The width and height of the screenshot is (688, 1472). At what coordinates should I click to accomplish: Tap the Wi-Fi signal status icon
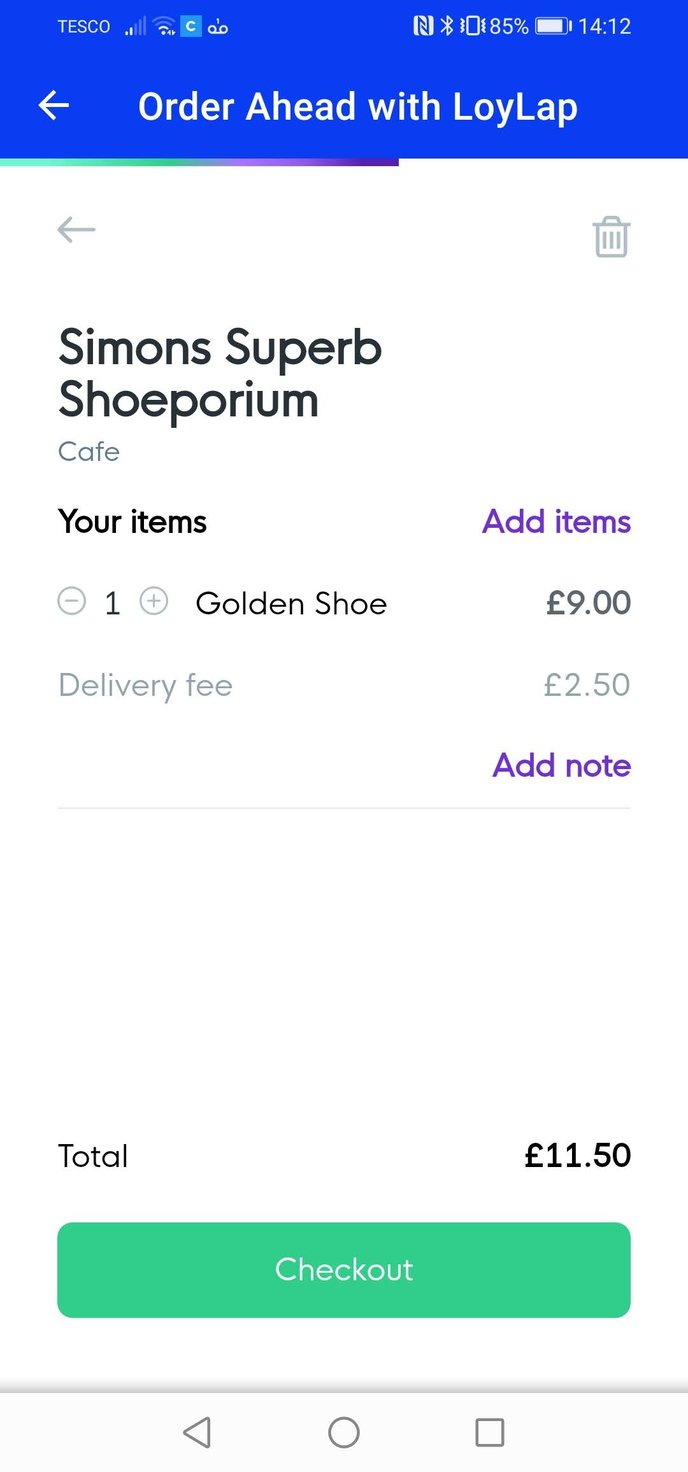point(164,27)
